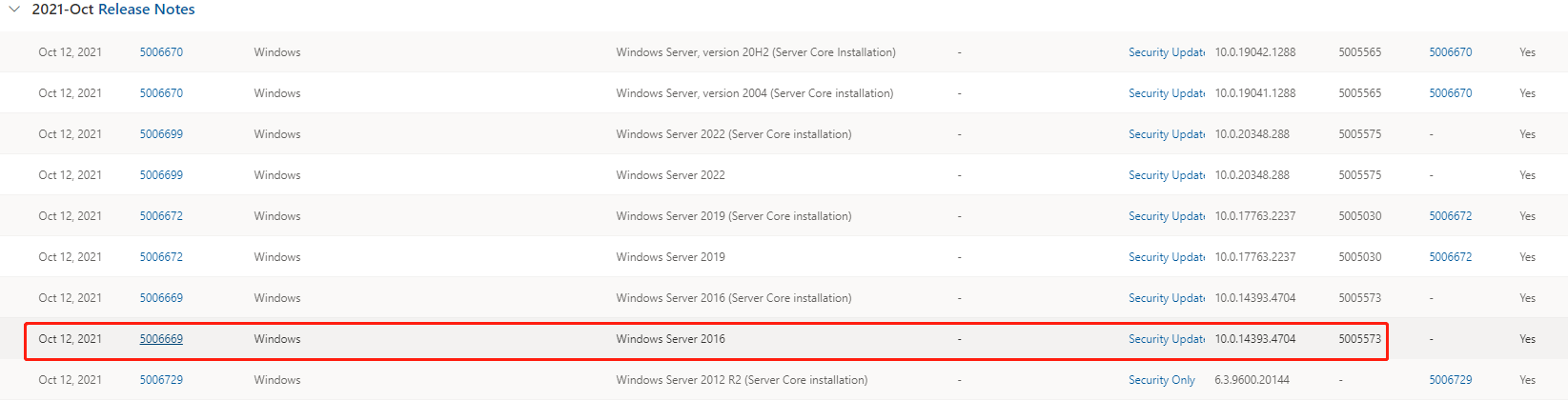Viewport: 1568px width, 401px height.
Task: Click Security Update for Server version 20H2
Action: tap(1166, 52)
